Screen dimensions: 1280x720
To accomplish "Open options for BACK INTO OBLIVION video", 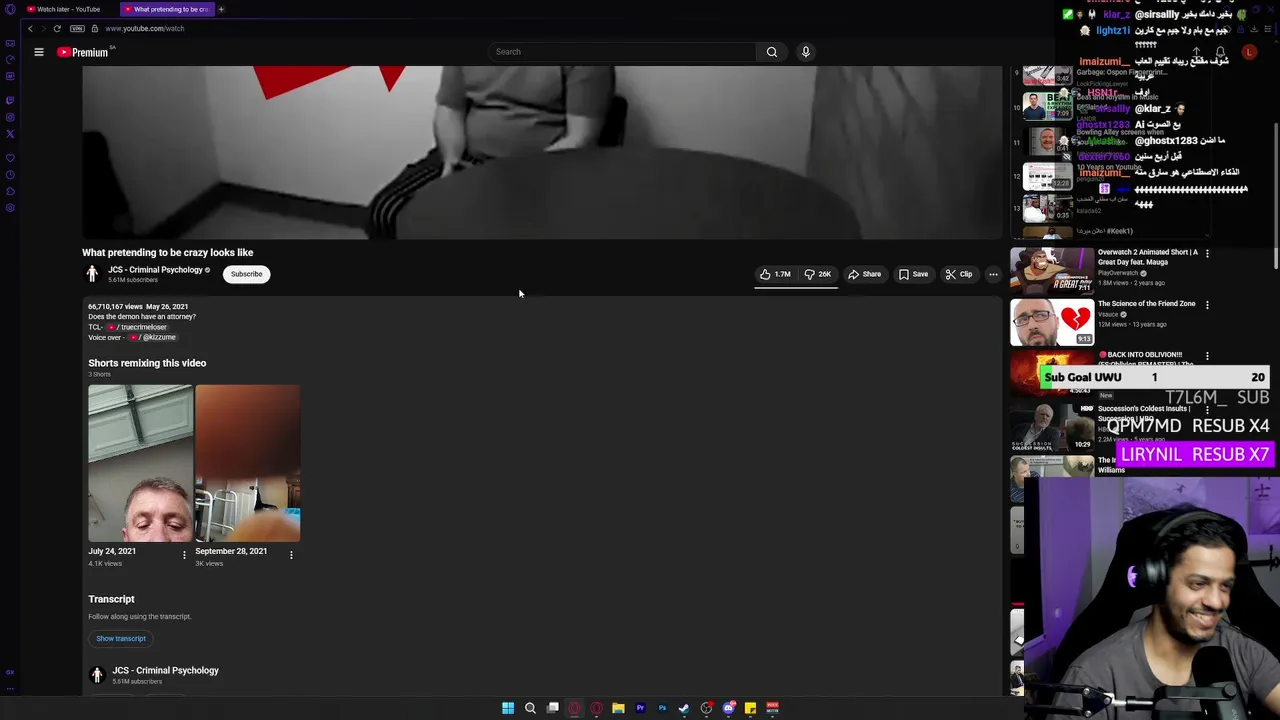I will (x=1207, y=356).
